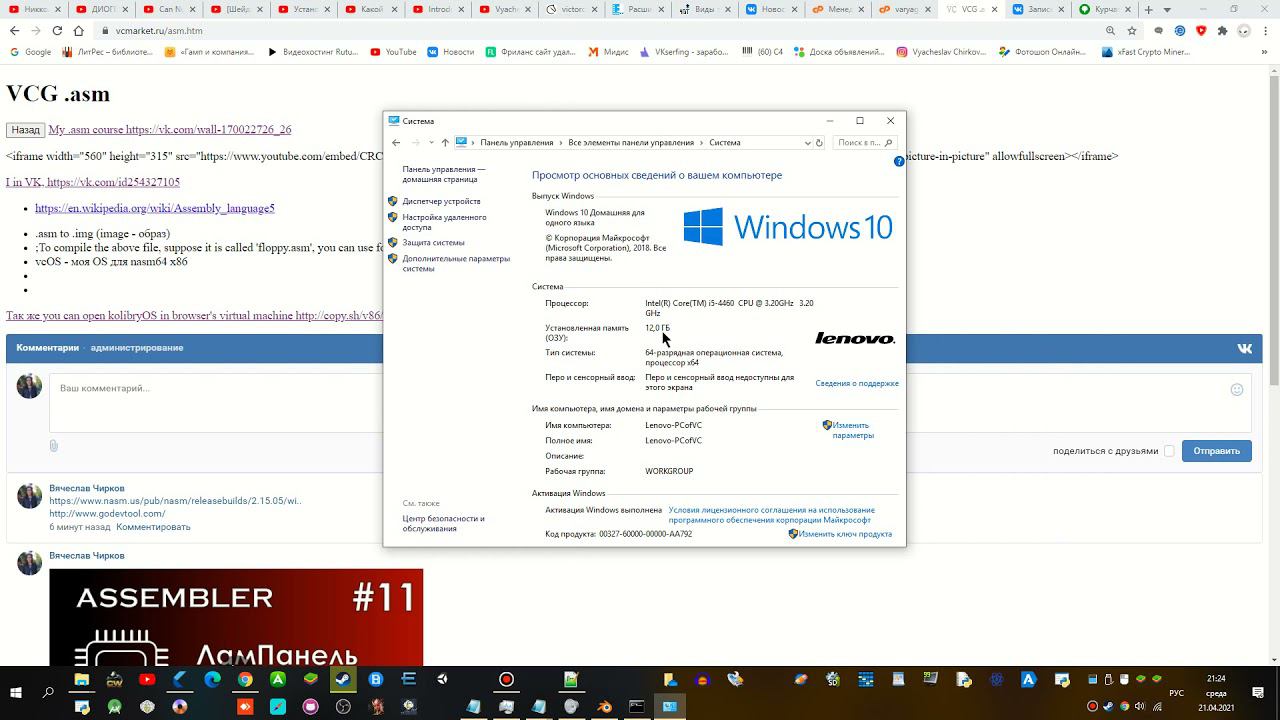This screenshot has width=1280, height=720.
Task: Open the browser extensions puzzle icon
Action: click(x=1222, y=31)
